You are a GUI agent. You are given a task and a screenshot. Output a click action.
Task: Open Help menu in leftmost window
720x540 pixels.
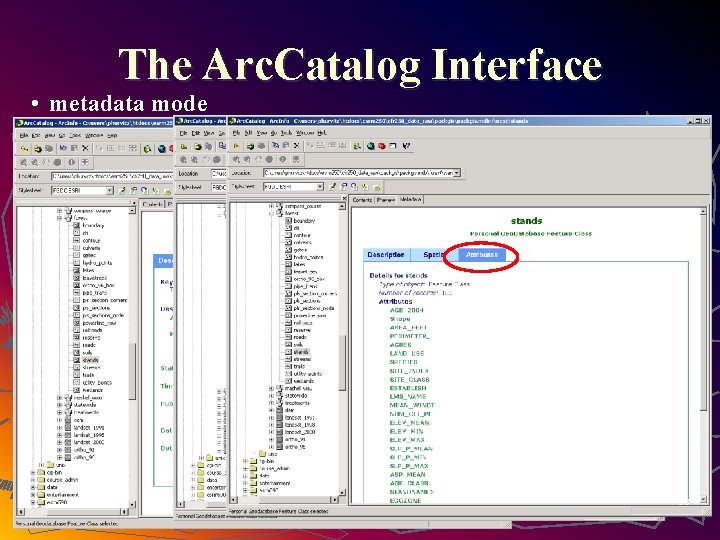pyautogui.click(x=112, y=135)
